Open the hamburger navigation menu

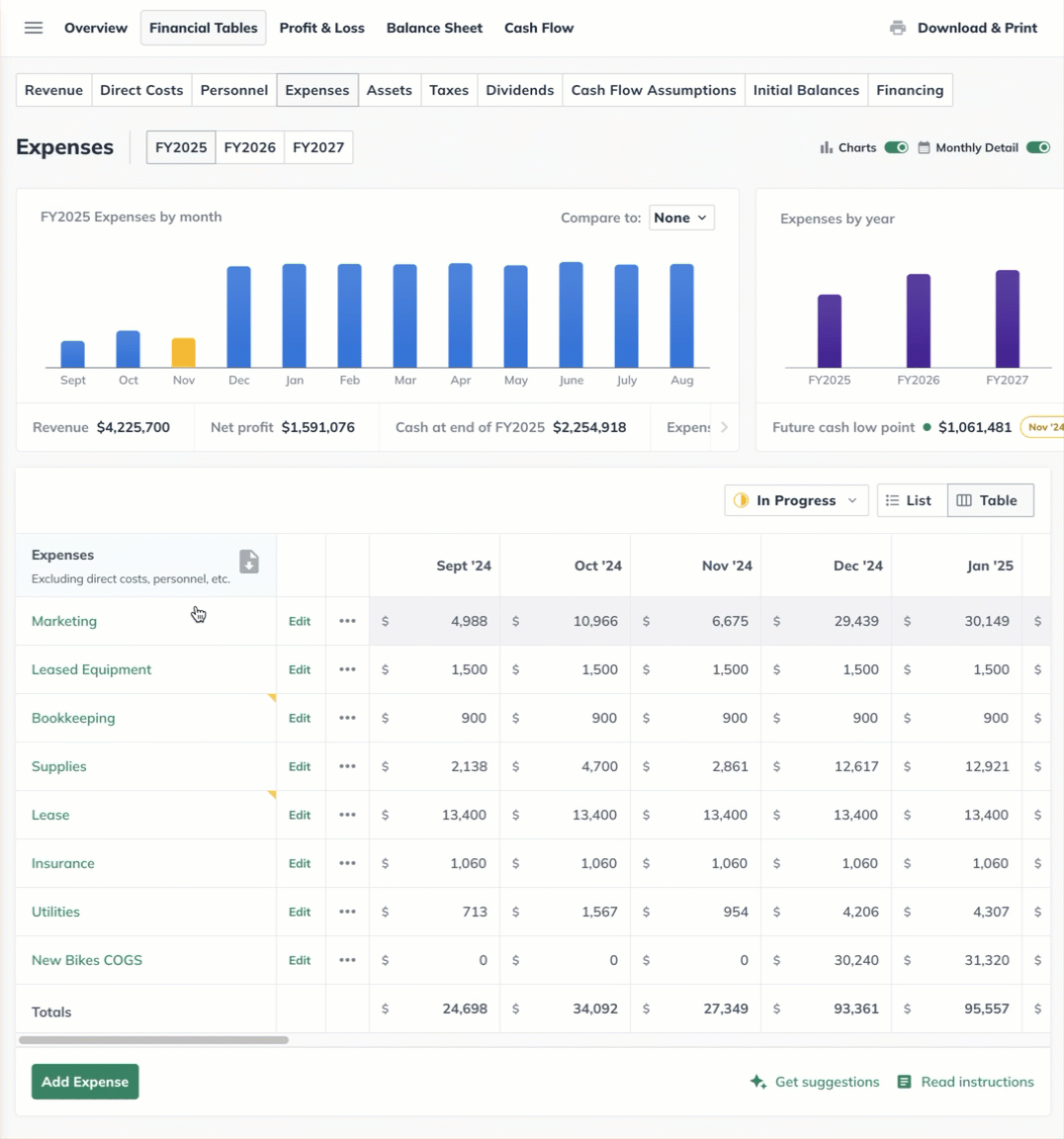pos(34,28)
